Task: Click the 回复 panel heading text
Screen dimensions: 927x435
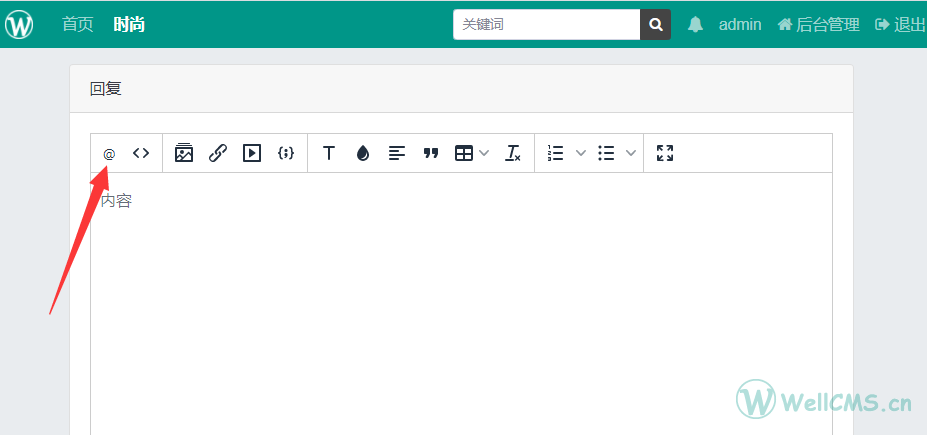Action: (x=106, y=89)
